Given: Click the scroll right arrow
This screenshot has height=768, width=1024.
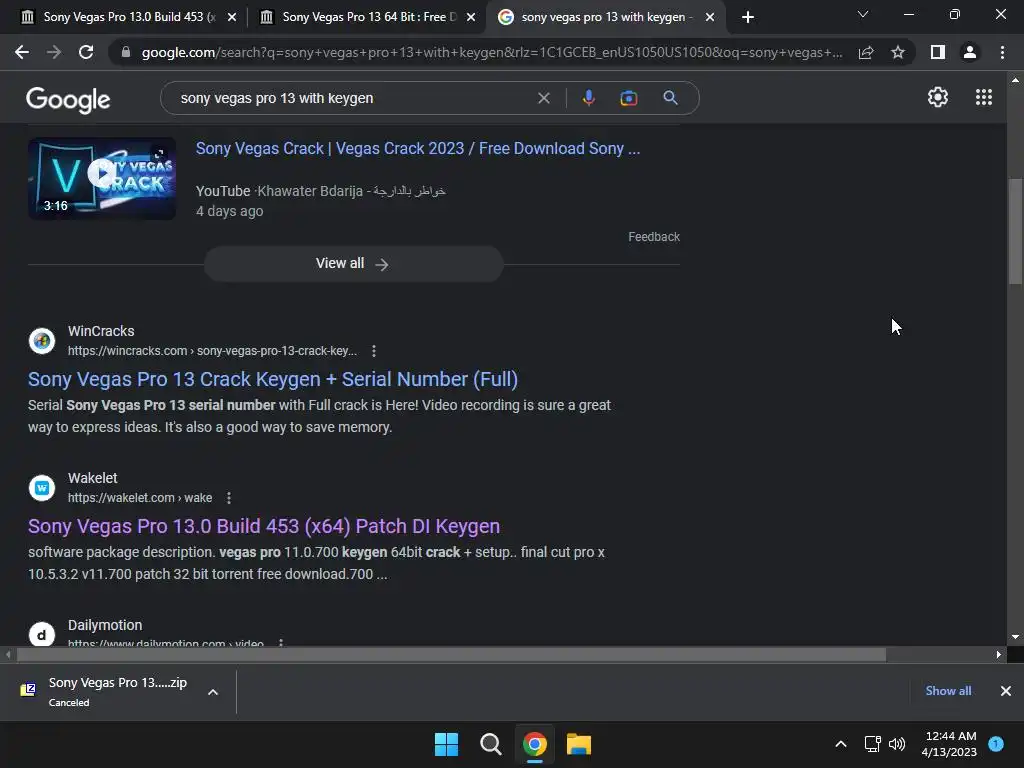Looking at the screenshot, I should [x=999, y=654].
